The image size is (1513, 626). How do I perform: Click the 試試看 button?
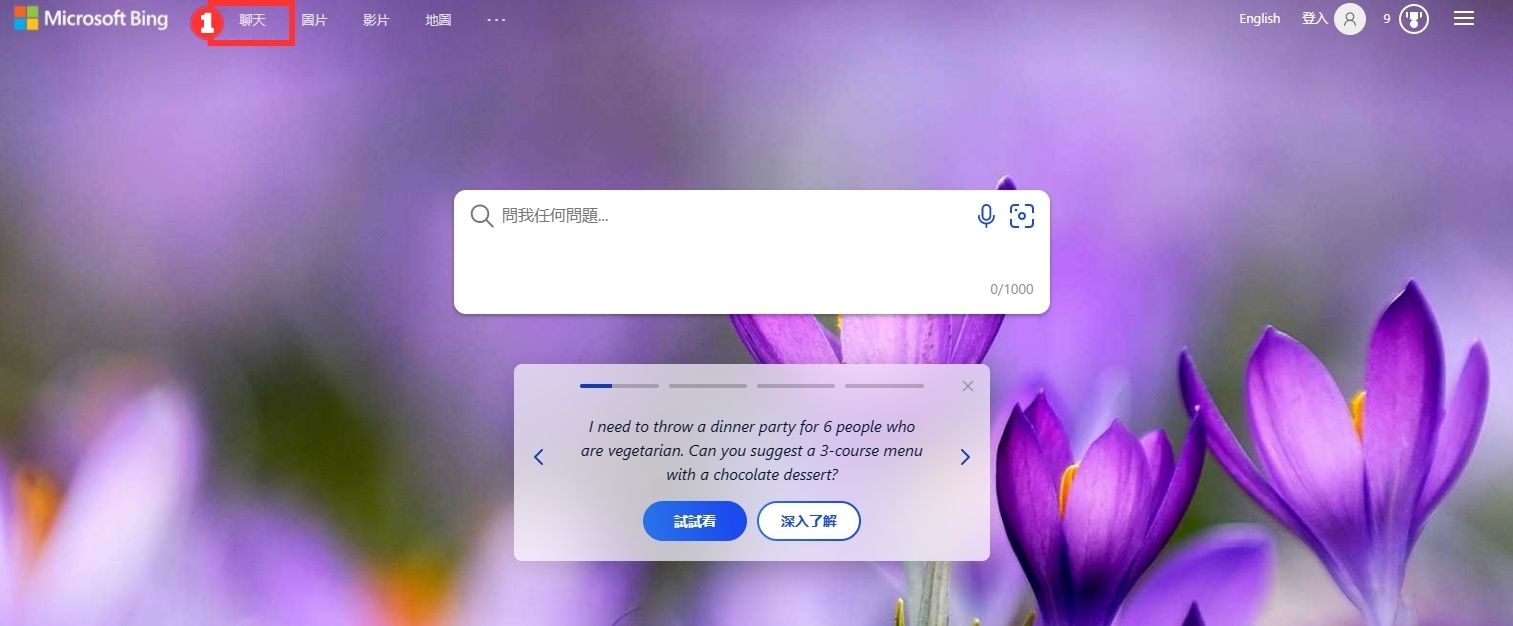coord(695,521)
